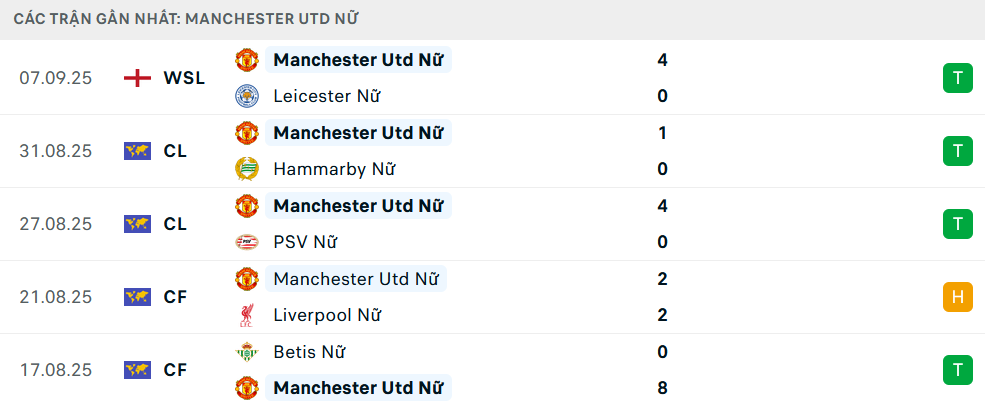Open the Leicester Nữ team link

click(x=326, y=96)
